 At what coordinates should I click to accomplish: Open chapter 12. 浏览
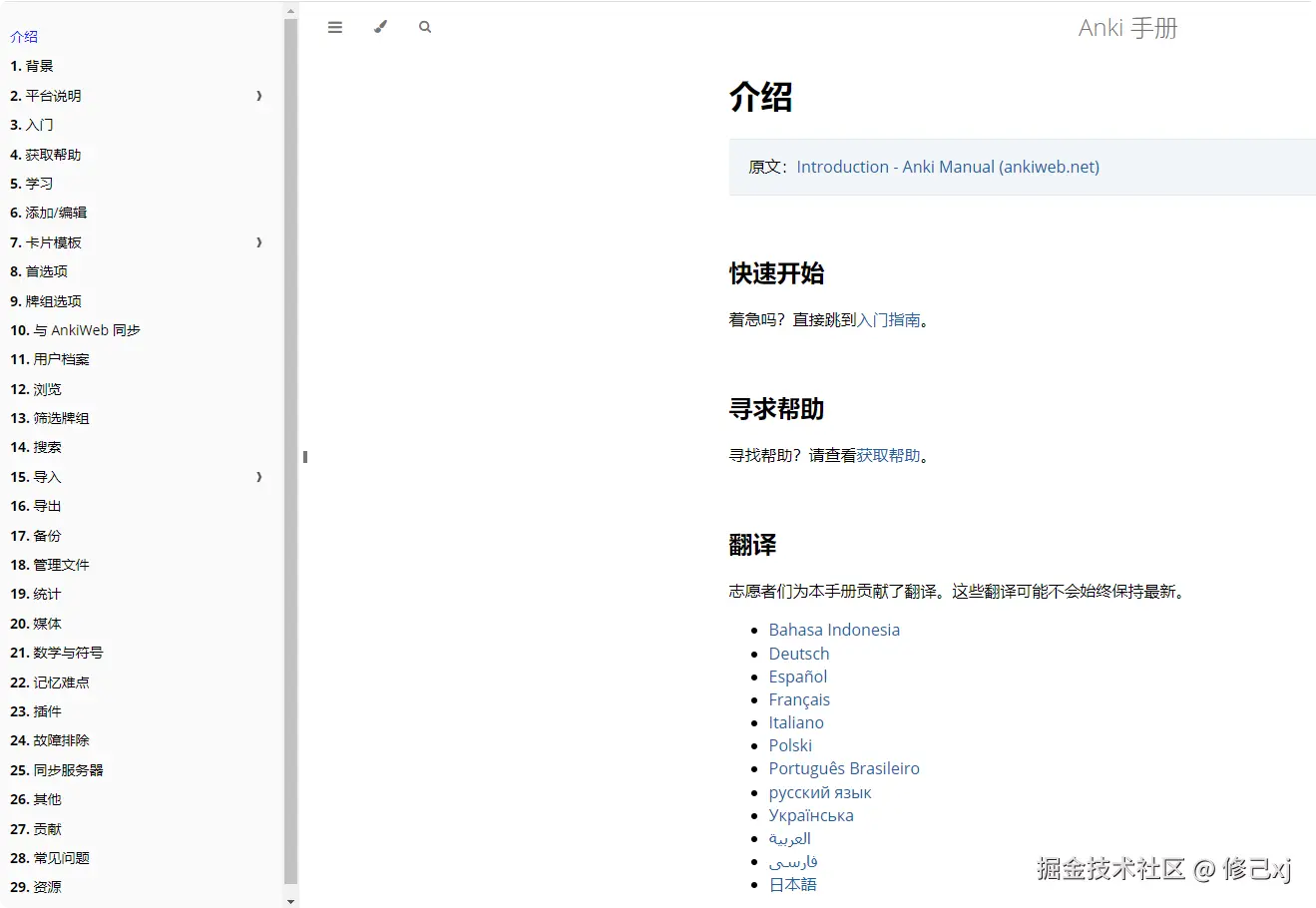[36, 389]
